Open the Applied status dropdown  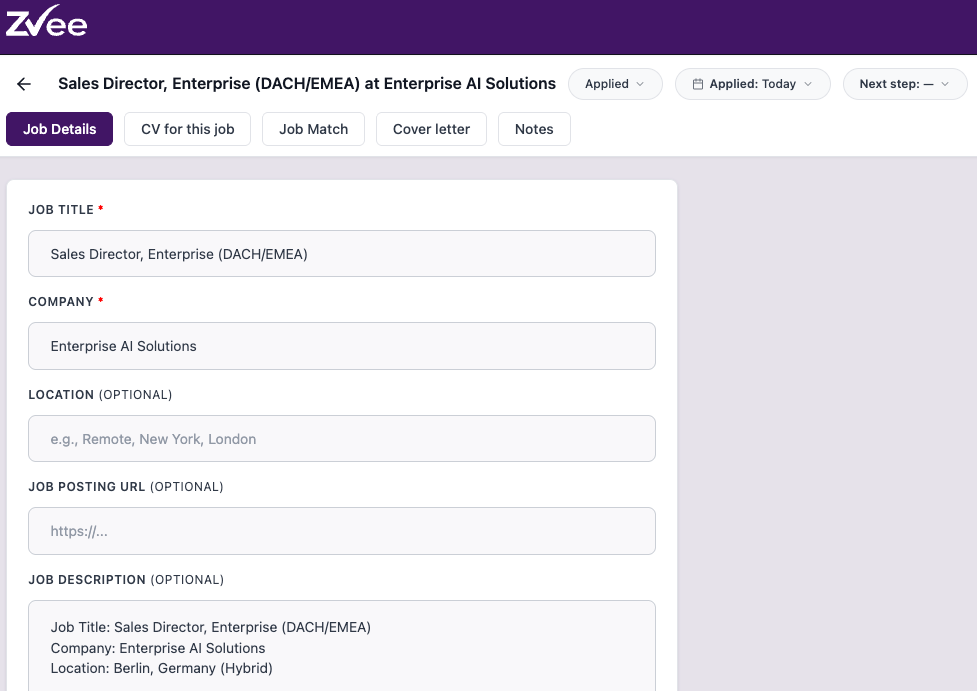coord(615,84)
